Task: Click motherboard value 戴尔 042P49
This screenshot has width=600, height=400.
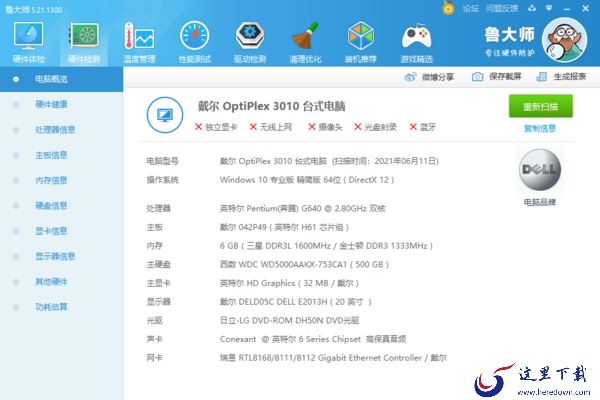Action: pos(284,227)
